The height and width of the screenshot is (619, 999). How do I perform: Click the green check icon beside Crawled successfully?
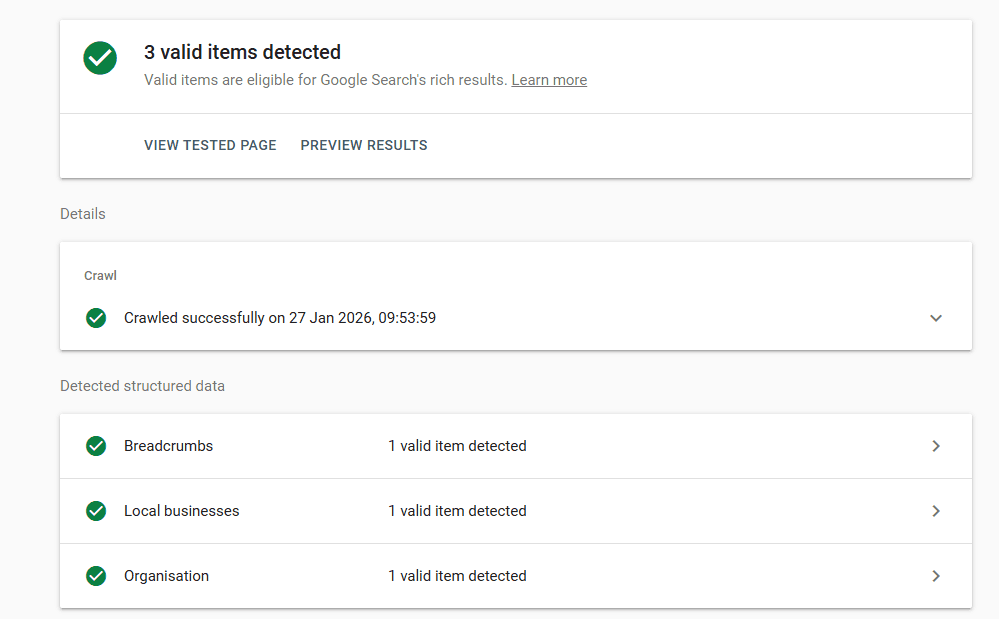(96, 318)
